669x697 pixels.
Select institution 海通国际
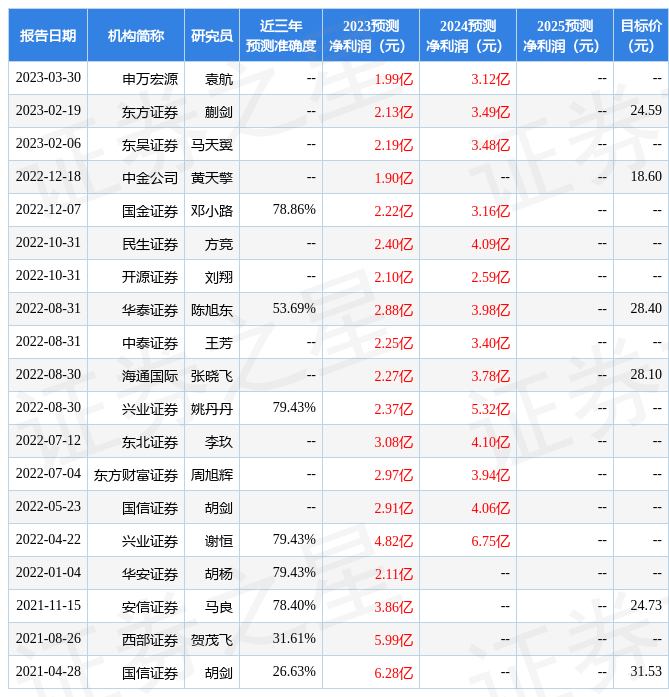pyautogui.click(x=150, y=375)
